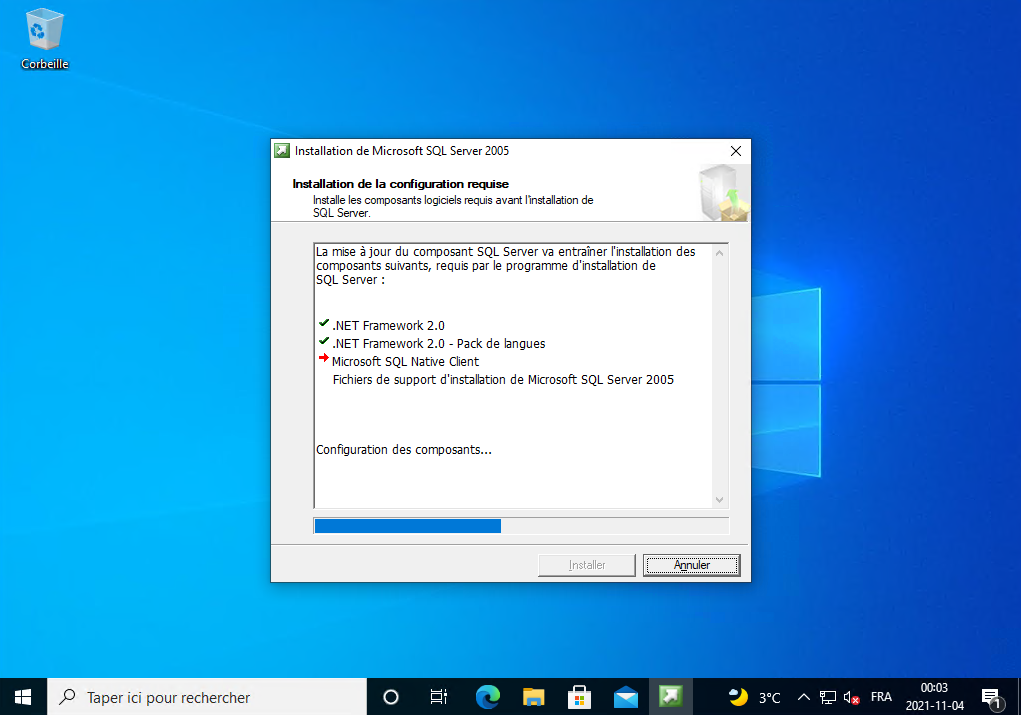Click the Annuler button
The height and width of the screenshot is (715, 1021).
691,565
